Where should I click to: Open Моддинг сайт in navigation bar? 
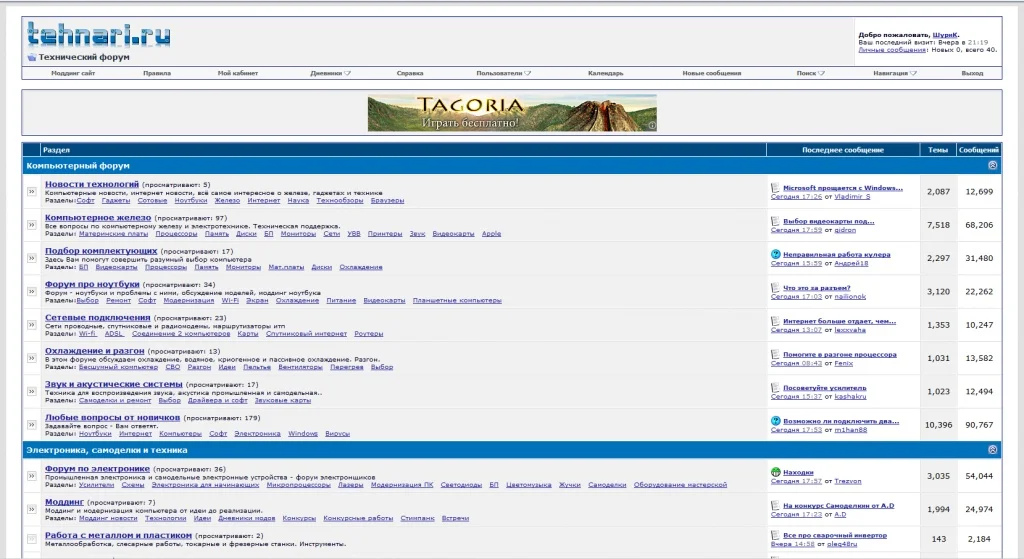pyautogui.click(x=73, y=73)
